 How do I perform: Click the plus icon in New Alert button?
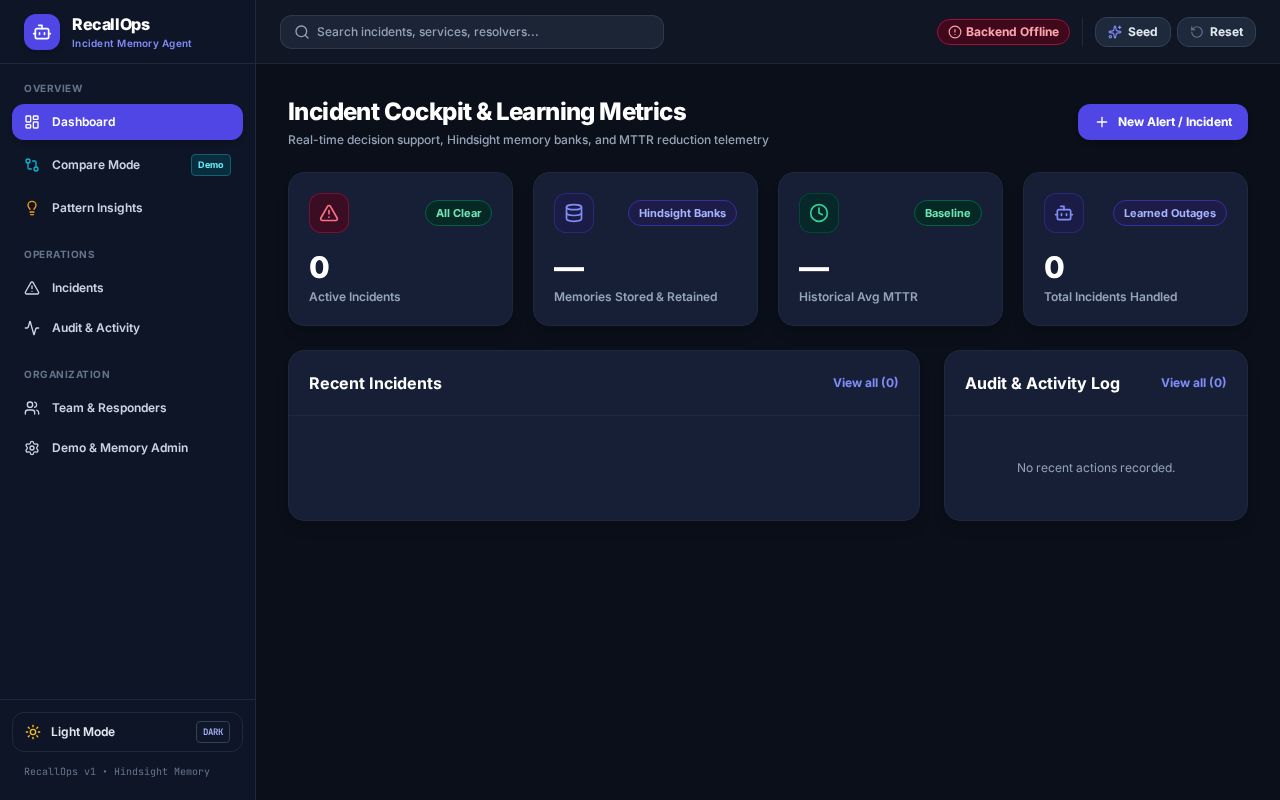pos(1102,122)
